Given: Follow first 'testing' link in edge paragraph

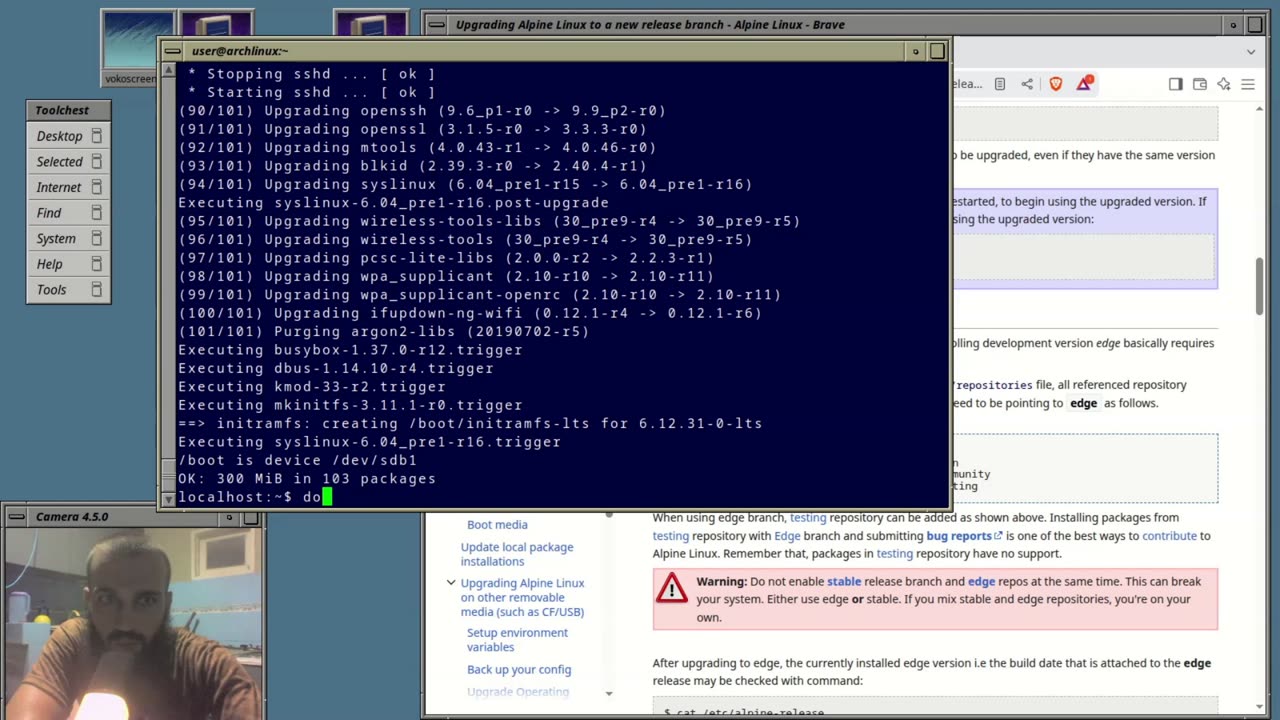Looking at the screenshot, I should (808, 518).
